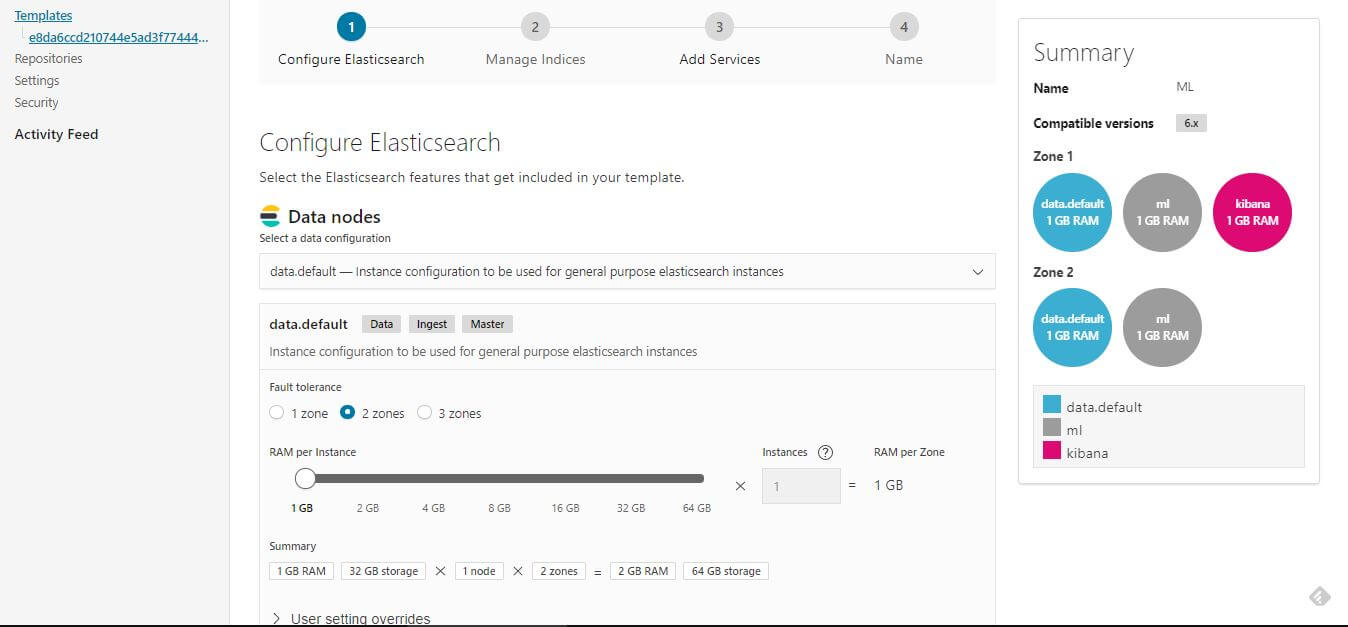Collapse the Templates tree in sidebar

(x=44, y=14)
